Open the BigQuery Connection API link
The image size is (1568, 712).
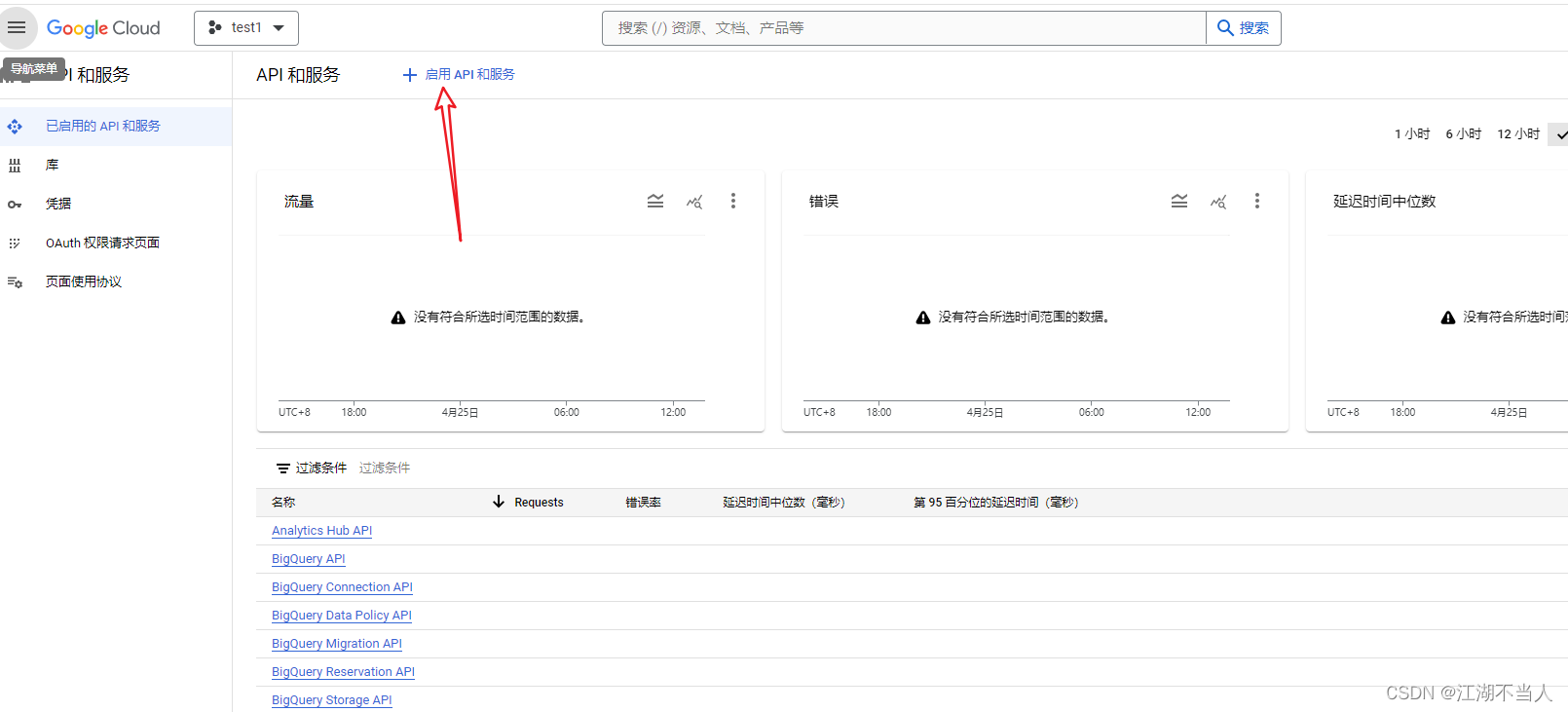tap(342, 587)
